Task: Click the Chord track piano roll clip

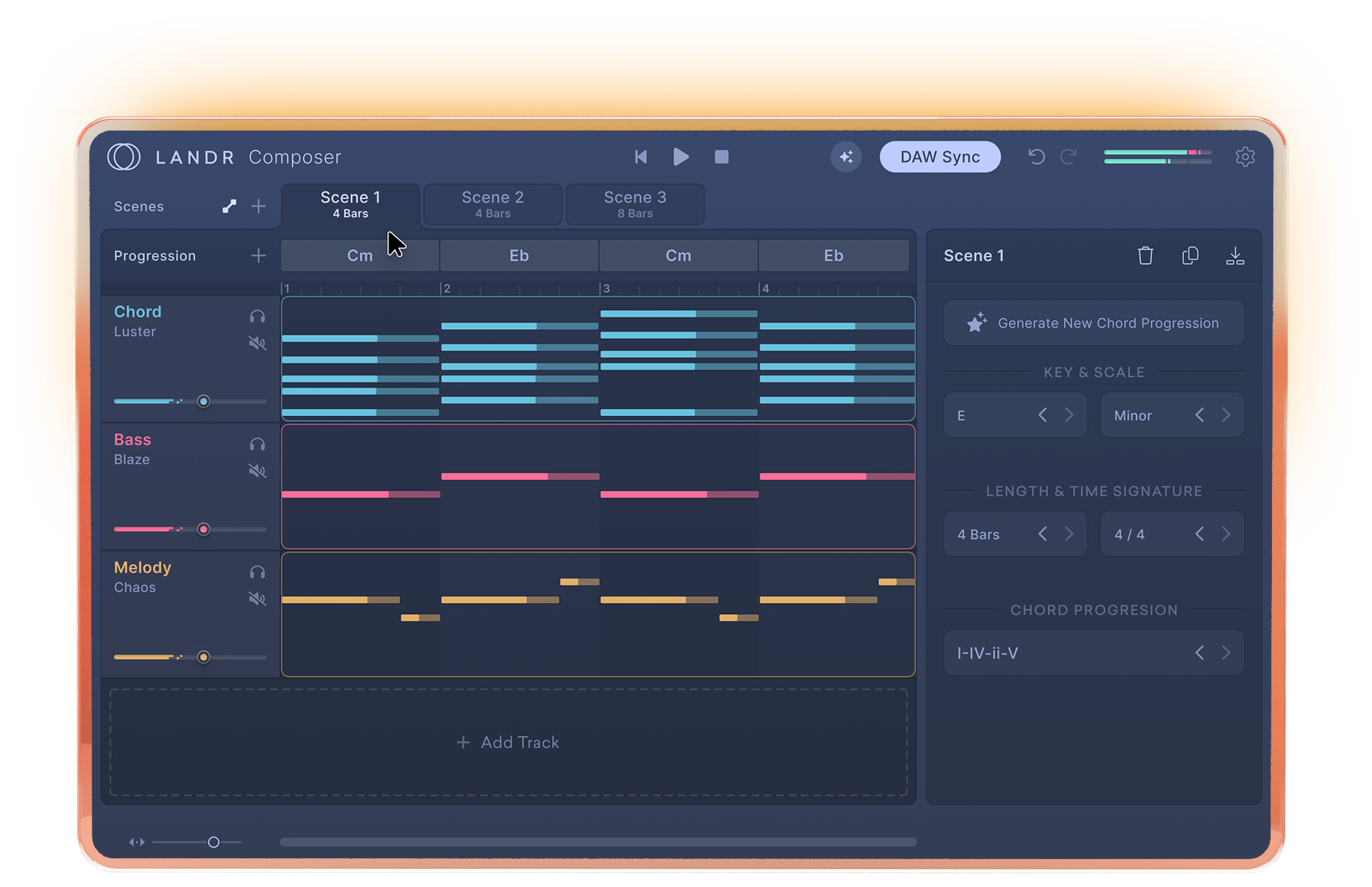Action: tap(598, 358)
